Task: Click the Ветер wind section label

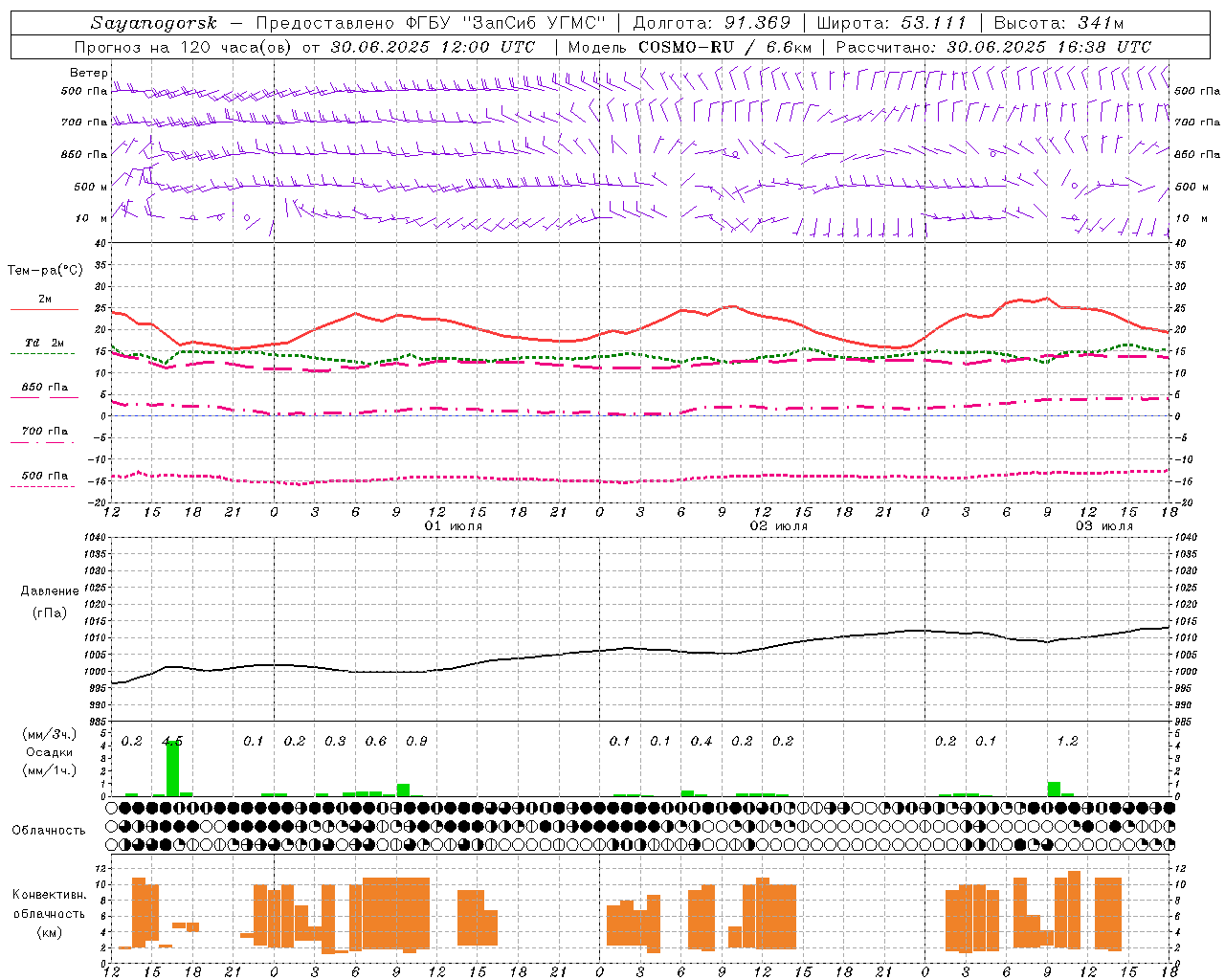Action: [88, 73]
